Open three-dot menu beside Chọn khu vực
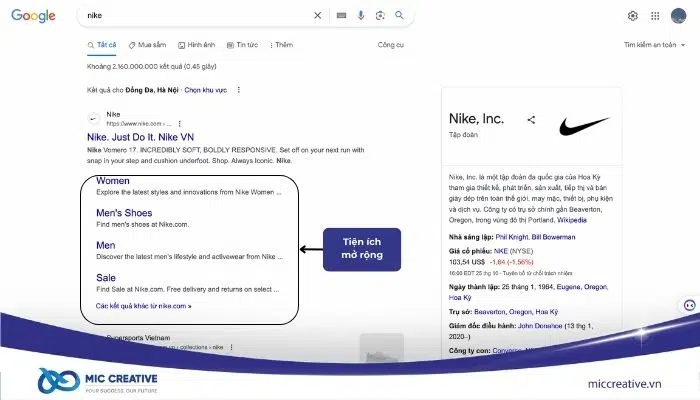 [x=239, y=90]
